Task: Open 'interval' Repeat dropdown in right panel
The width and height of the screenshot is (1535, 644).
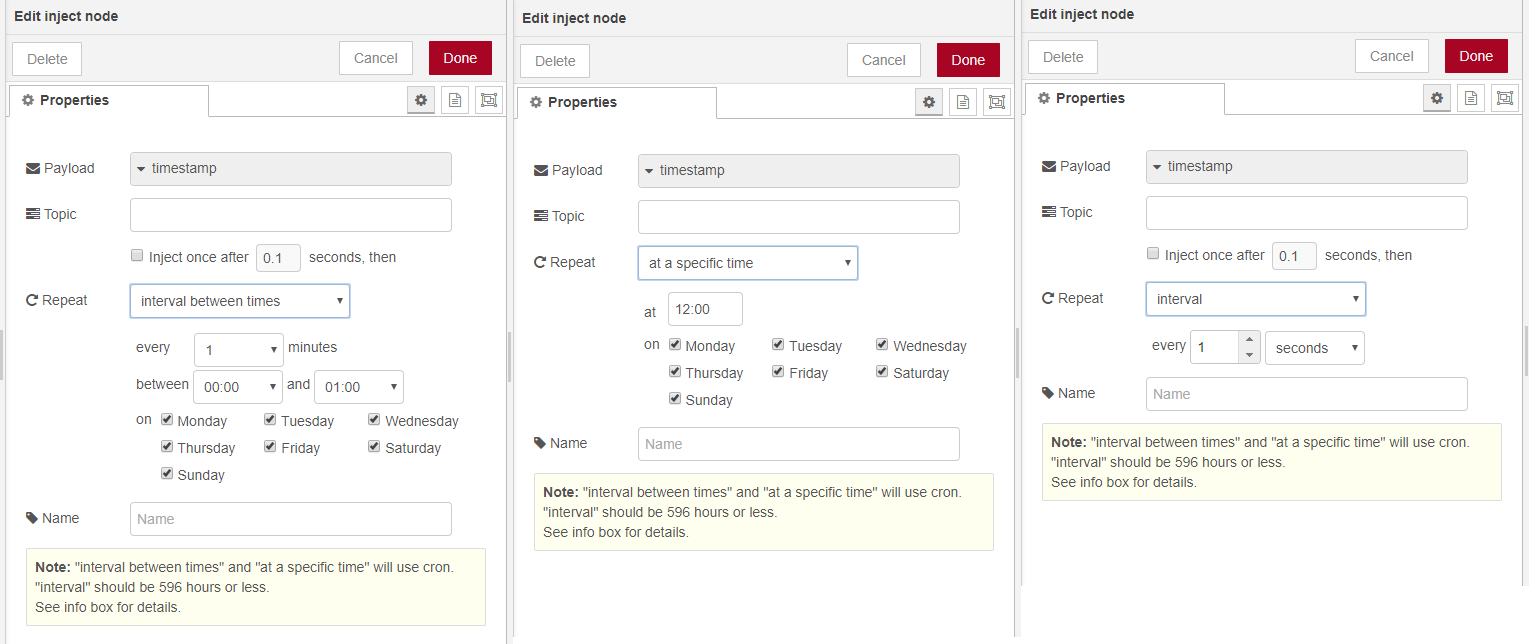Action: (x=1256, y=299)
